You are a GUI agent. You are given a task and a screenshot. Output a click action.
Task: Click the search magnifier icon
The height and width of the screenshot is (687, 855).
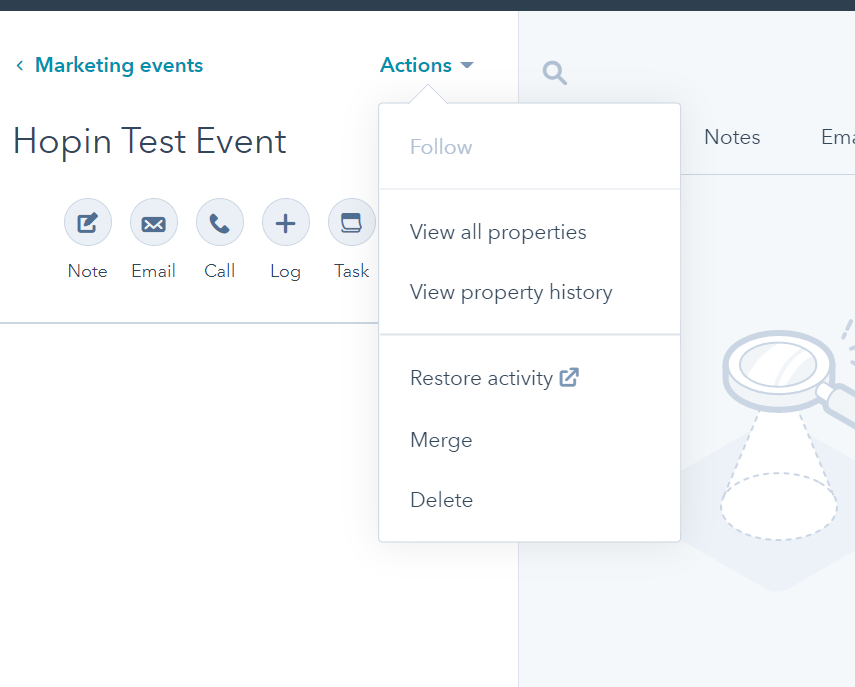point(555,73)
